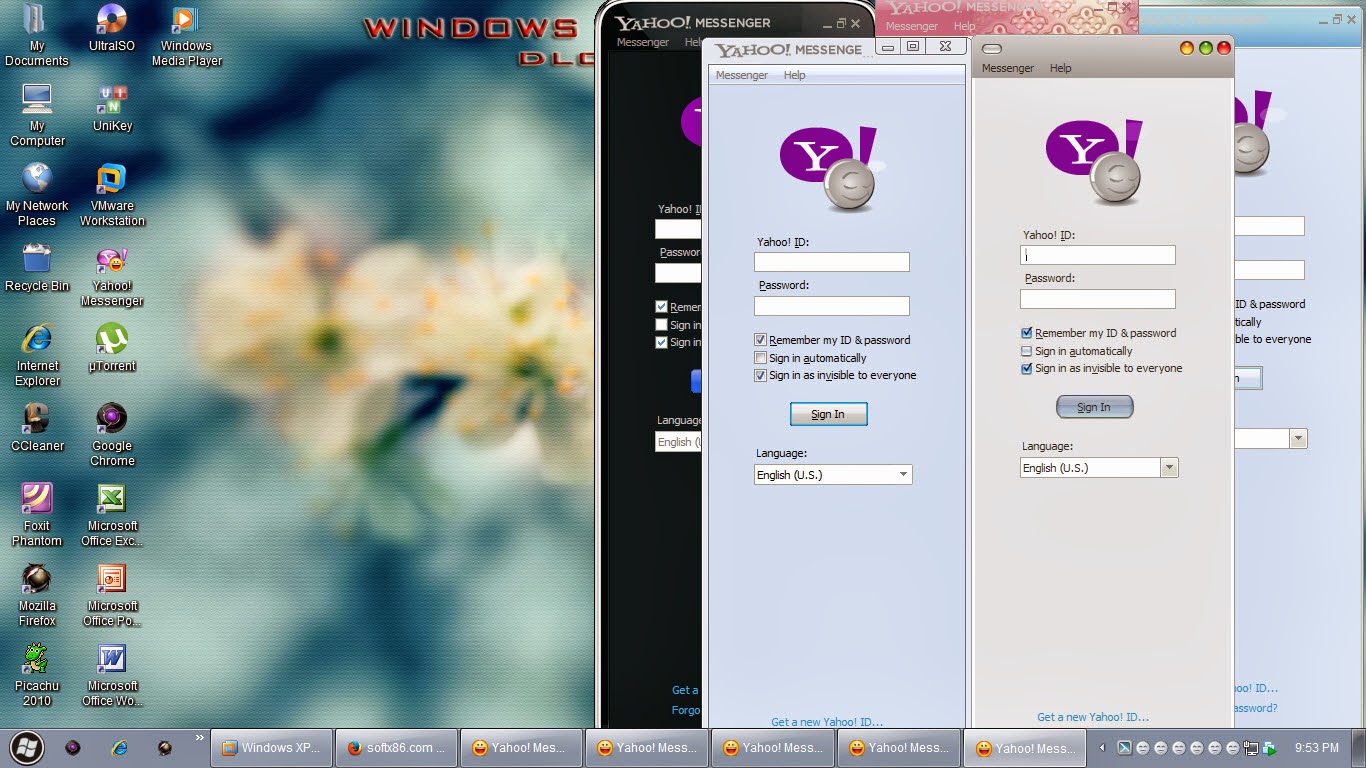Viewport: 1366px width, 768px height.
Task: Click the UniKey desktop icon
Action: click(x=112, y=108)
